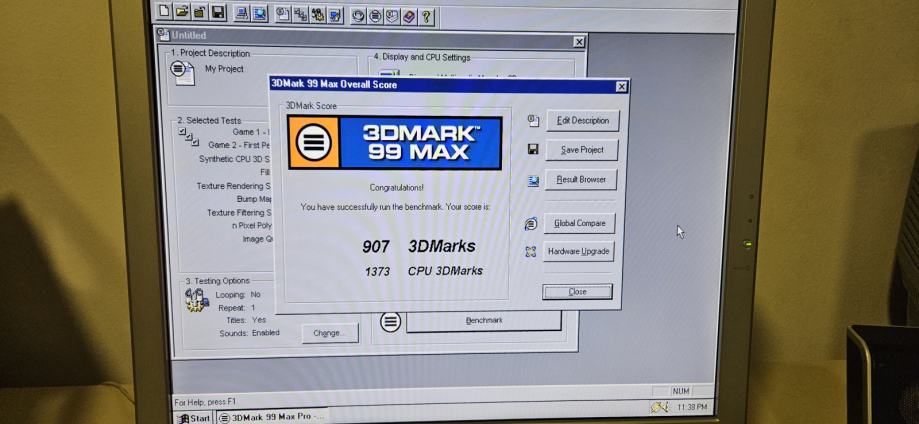The height and width of the screenshot is (424, 919).
Task: Click the Benchmark button in Untitled window
Action: tap(484, 321)
